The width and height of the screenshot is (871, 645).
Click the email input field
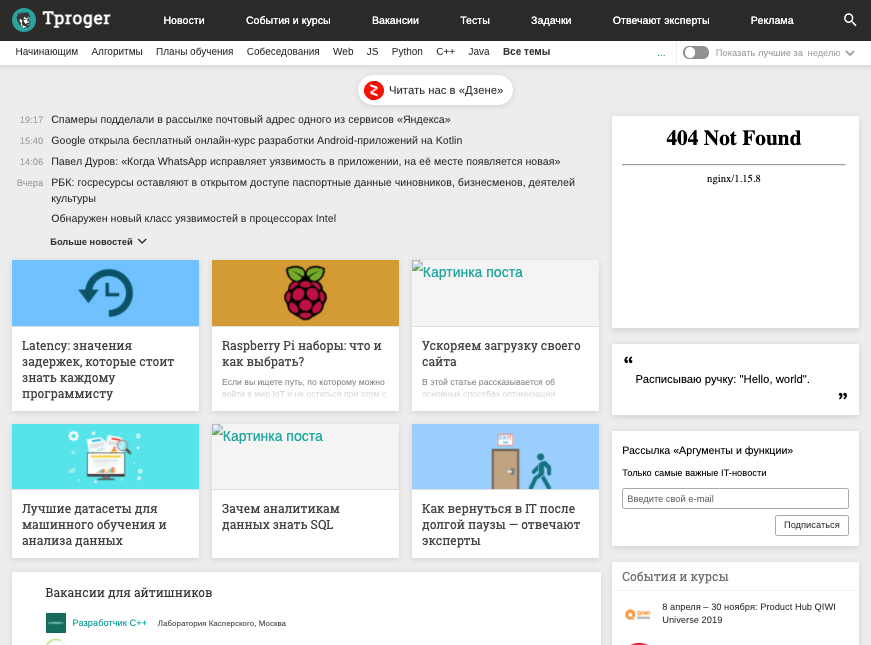click(735, 498)
